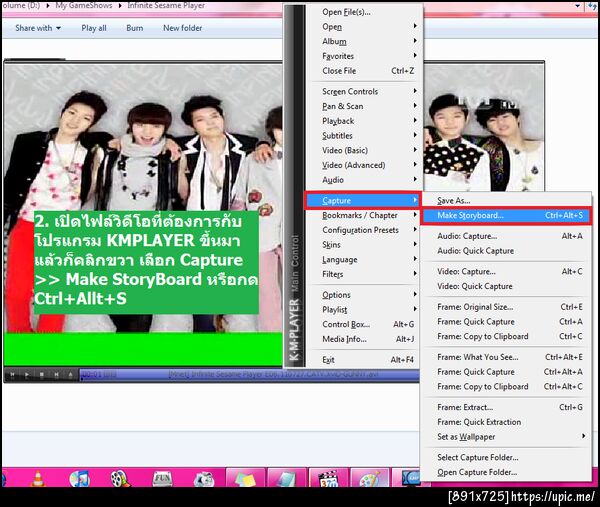Choose Frame: Quick Capture with Ctrl+A shortcut

tap(506, 322)
